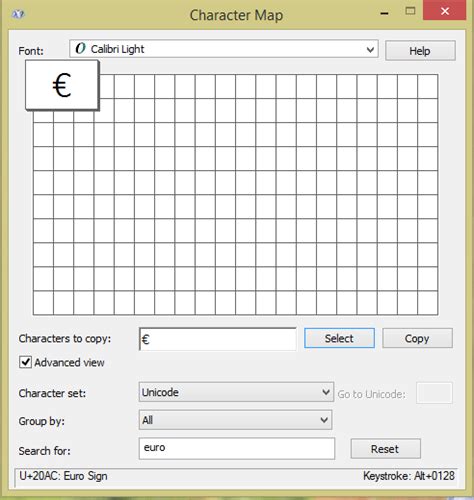
Task: Click the enlarged Euro sign character cell
Action: [x=62, y=85]
